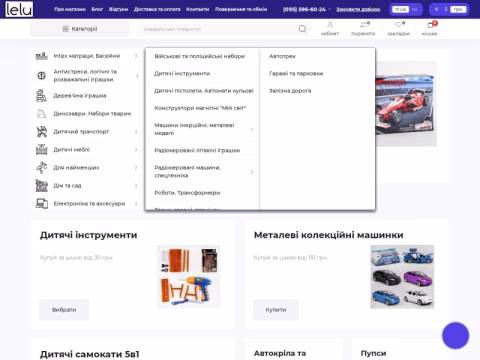The image size is (480, 360).
Task: Open Військові та поліцейські набори
Action: (x=200, y=56)
